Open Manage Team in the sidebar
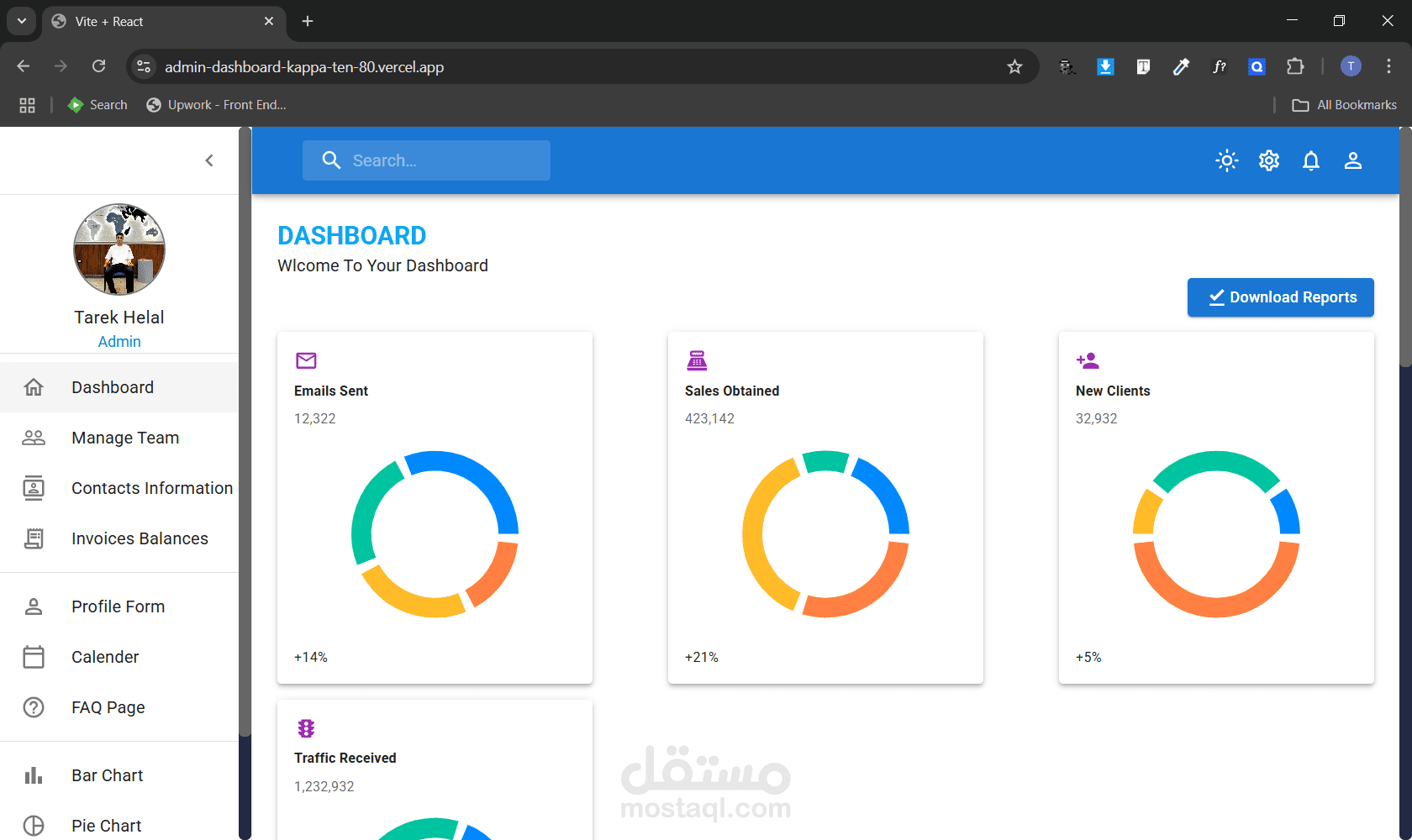 (x=119, y=438)
